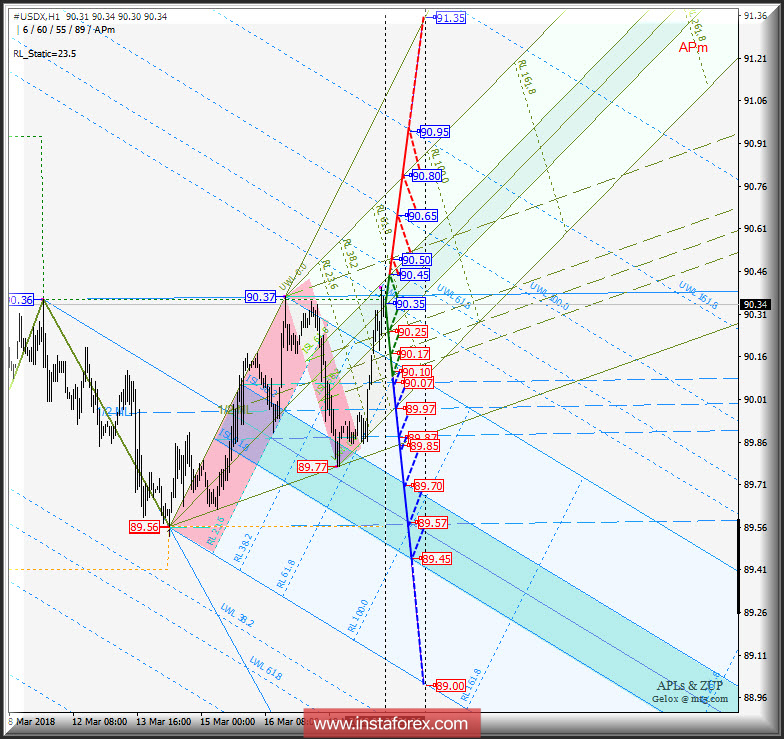Click the 90.07 red level label
Screen dimensions: 784x739
(x=418, y=383)
